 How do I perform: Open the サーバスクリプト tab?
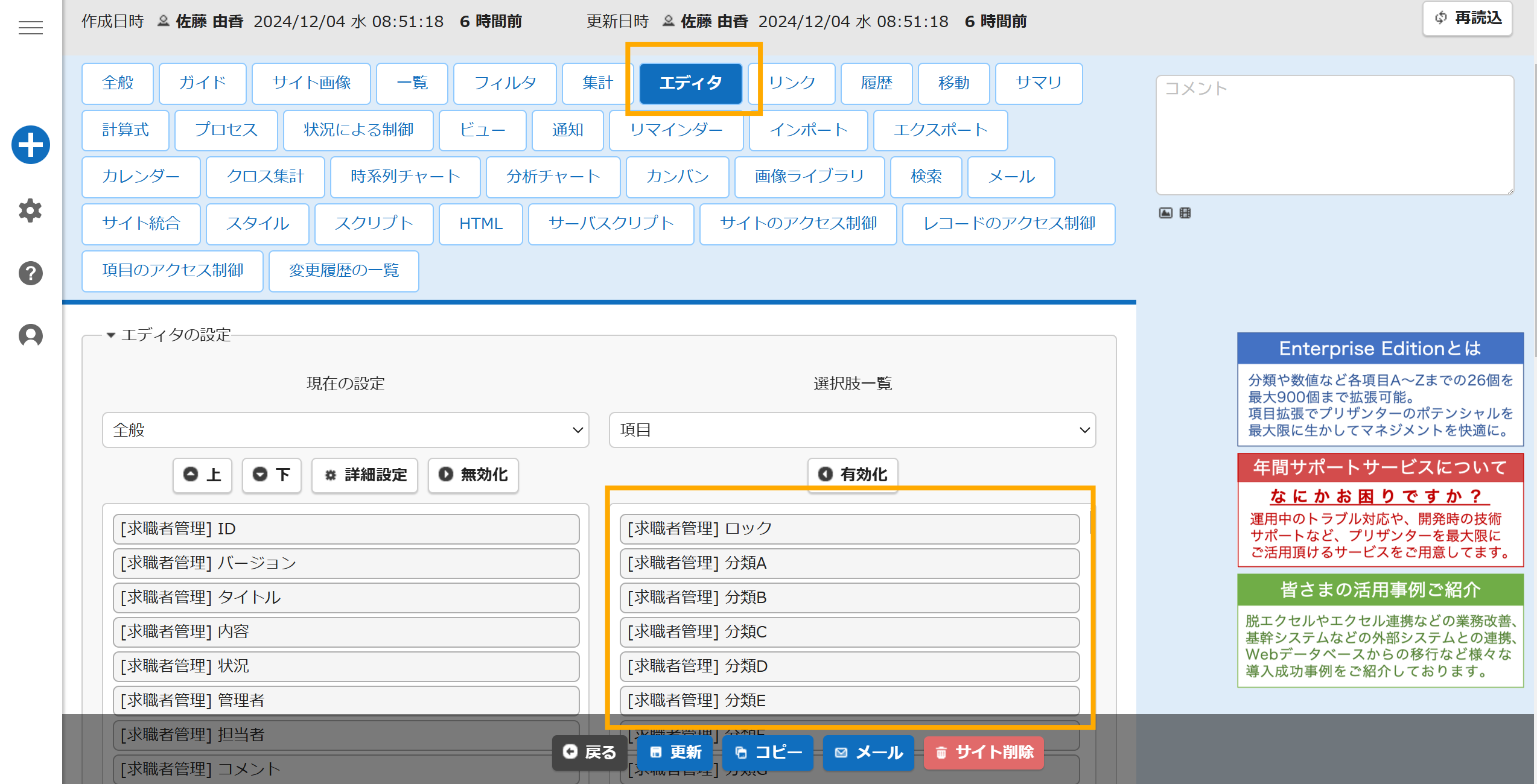tap(611, 224)
